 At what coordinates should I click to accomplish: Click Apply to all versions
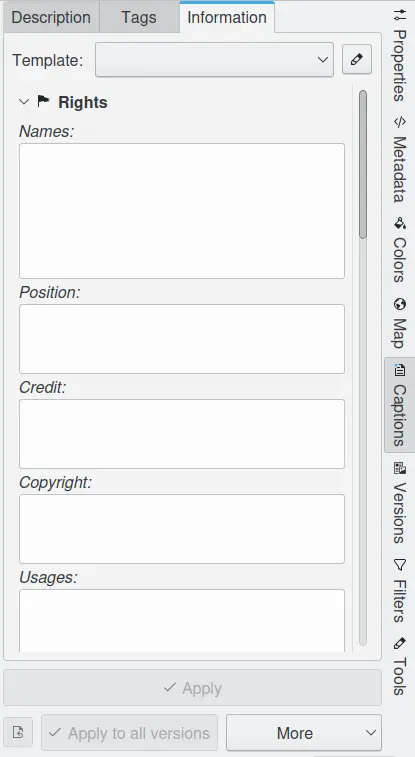tap(129, 733)
